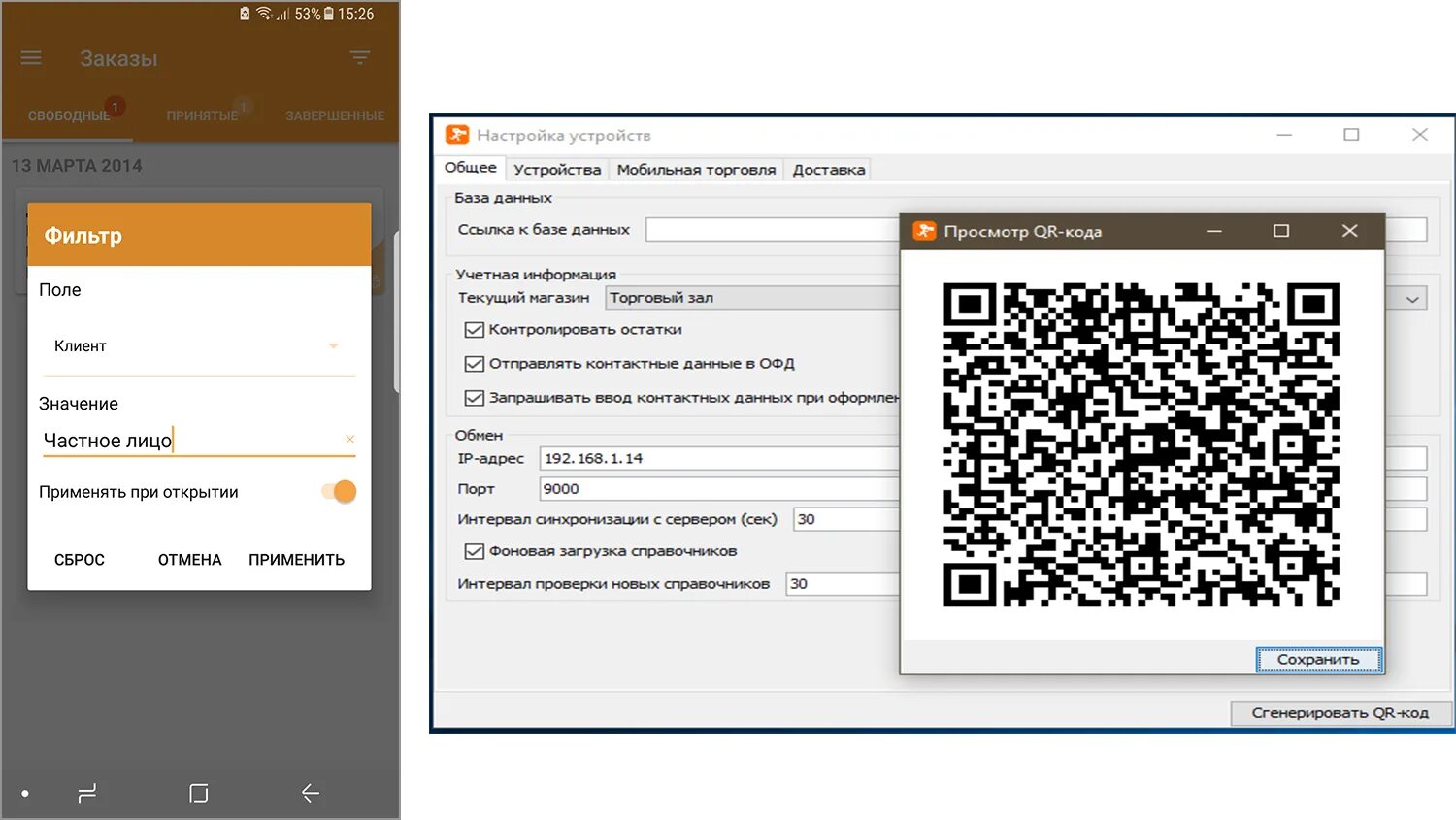Tap the Wi-Fi indicator in phone status bar

click(x=264, y=14)
